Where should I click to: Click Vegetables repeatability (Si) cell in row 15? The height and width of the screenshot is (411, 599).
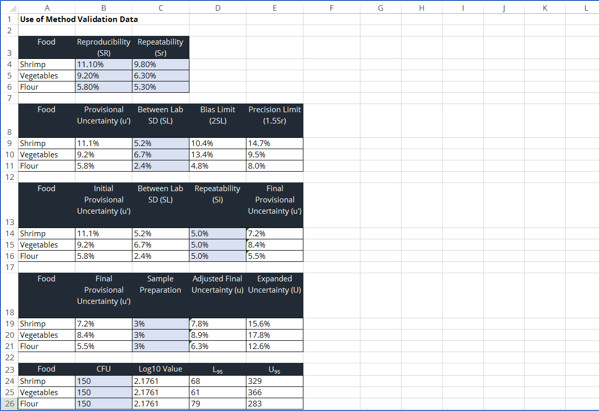point(218,245)
